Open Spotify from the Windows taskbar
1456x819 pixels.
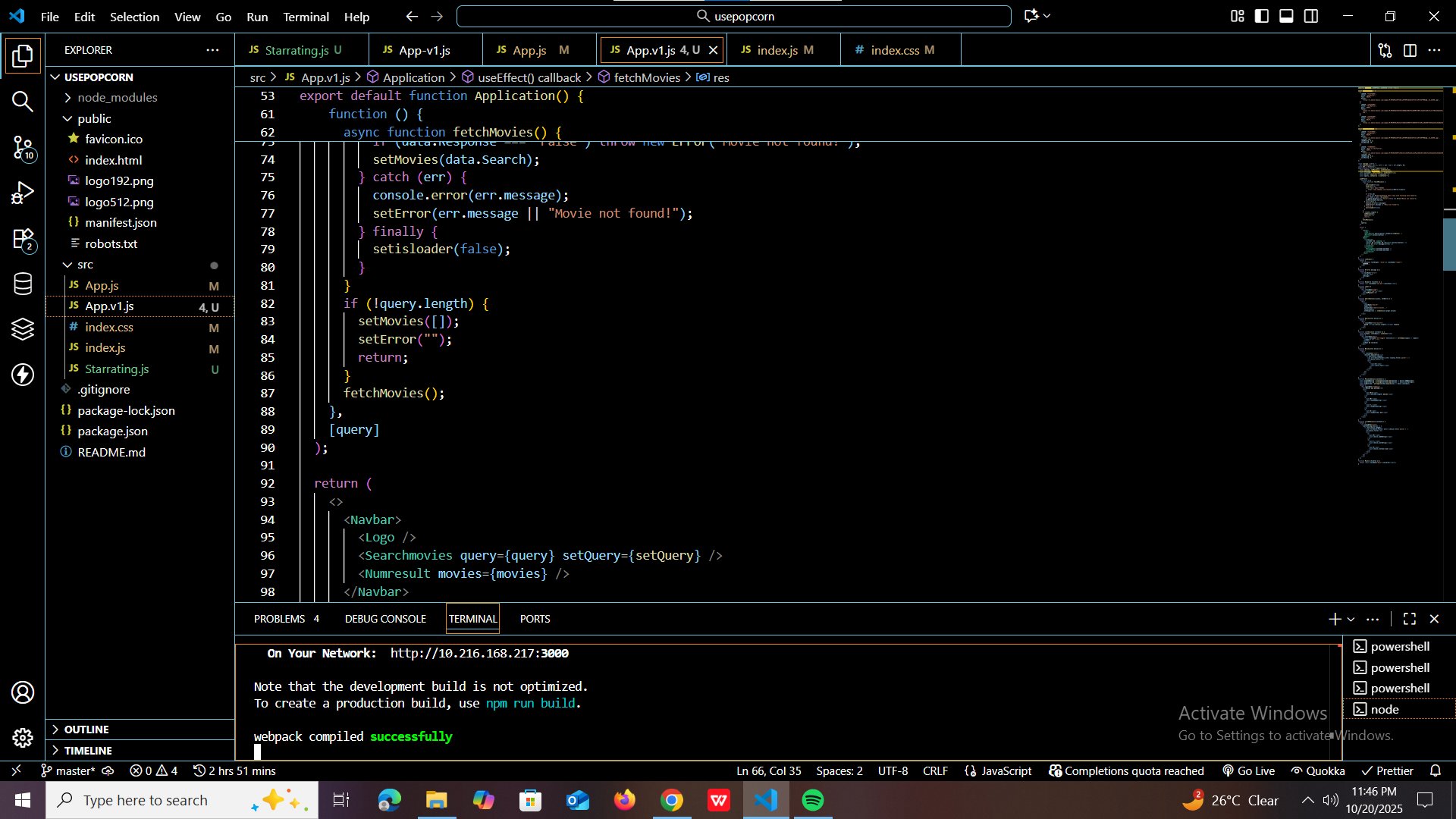[813, 800]
